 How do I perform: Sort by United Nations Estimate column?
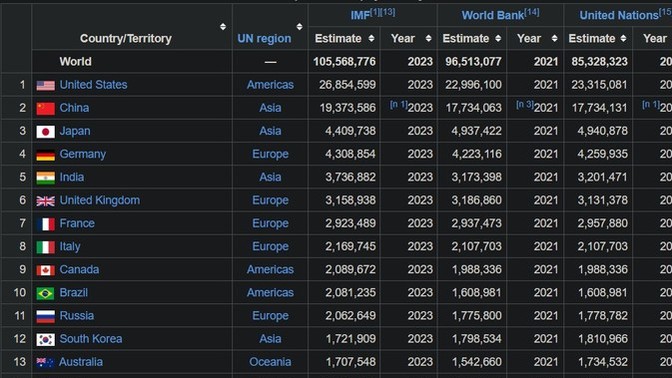[623, 39]
